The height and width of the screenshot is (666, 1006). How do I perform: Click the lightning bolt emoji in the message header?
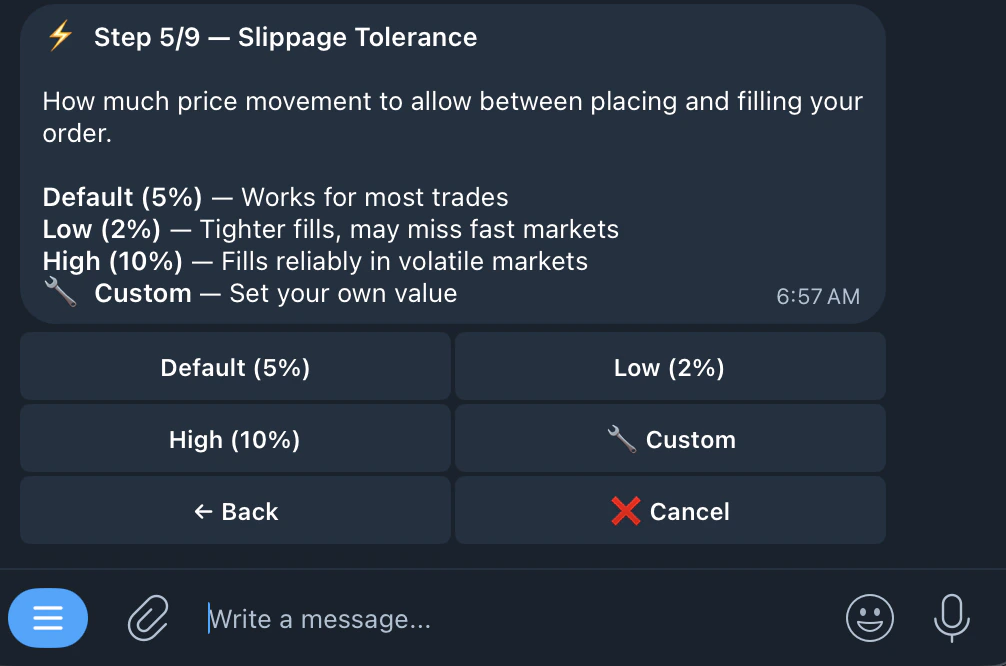coord(60,37)
